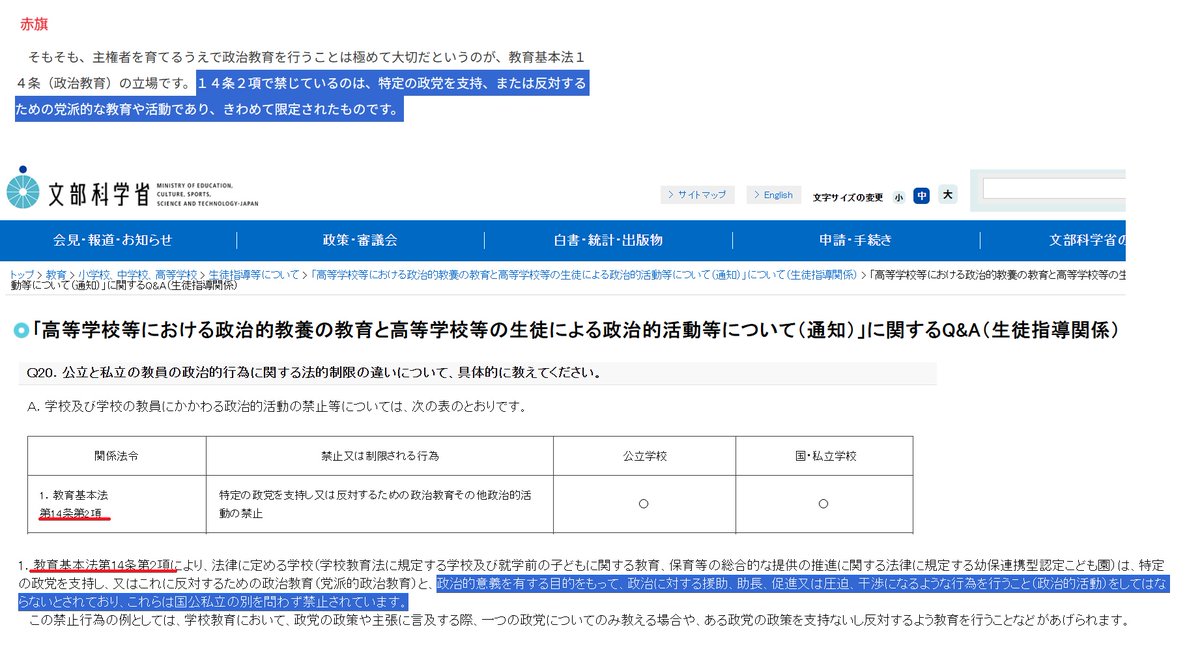Click the Q20 question heading

pyautogui.click(x=314, y=374)
